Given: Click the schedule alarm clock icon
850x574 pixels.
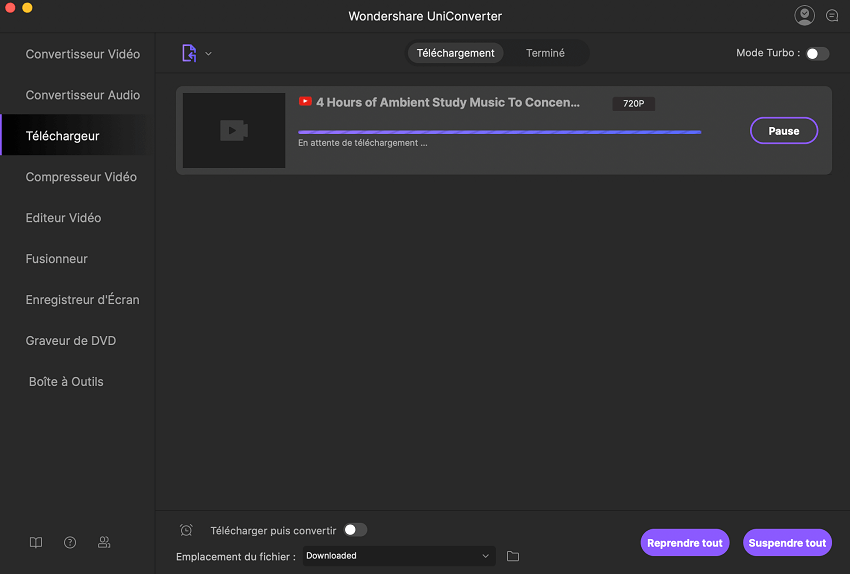Looking at the screenshot, I should (x=186, y=530).
